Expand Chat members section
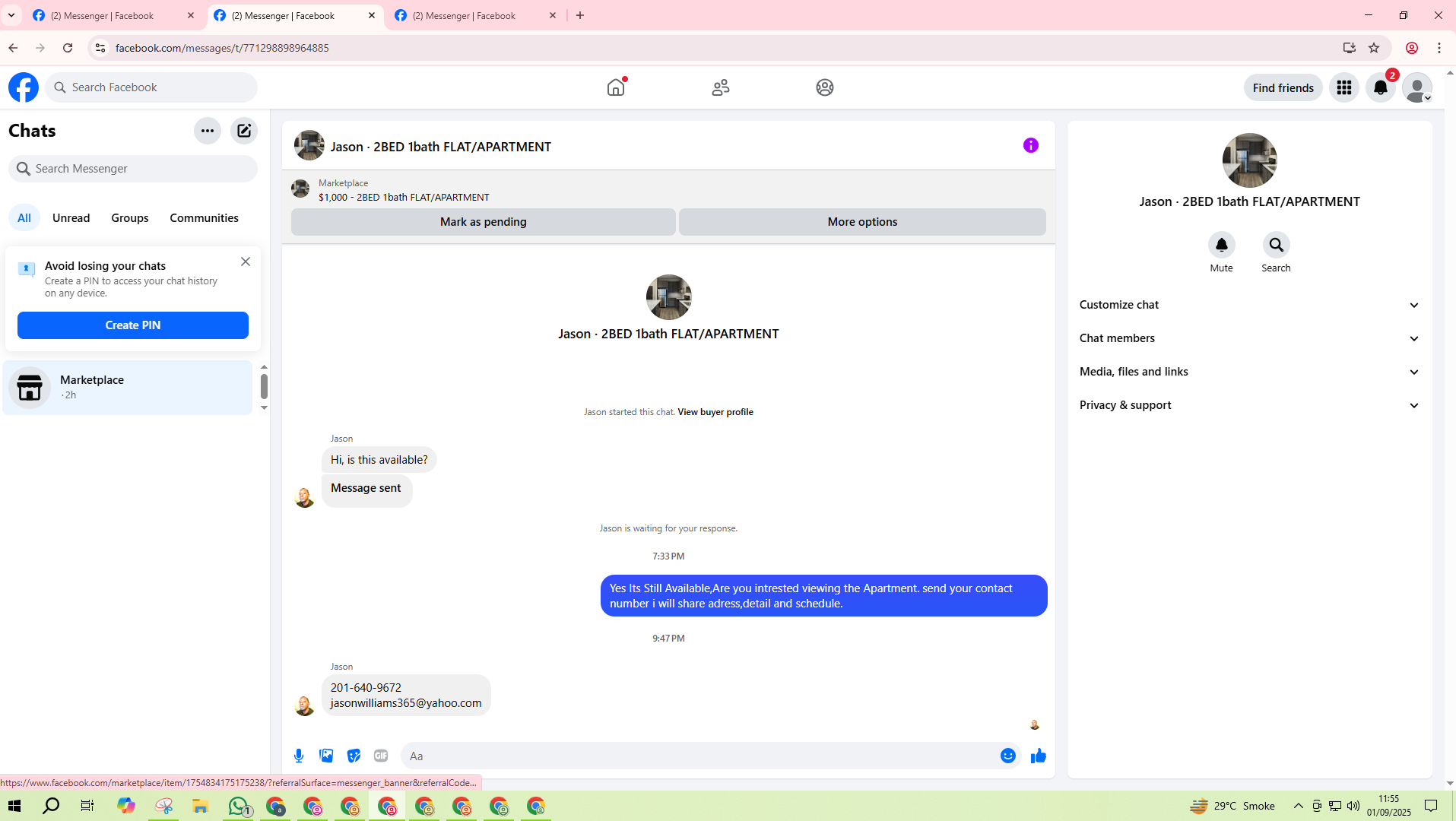The image size is (1456, 821). tap(1250, 338)
